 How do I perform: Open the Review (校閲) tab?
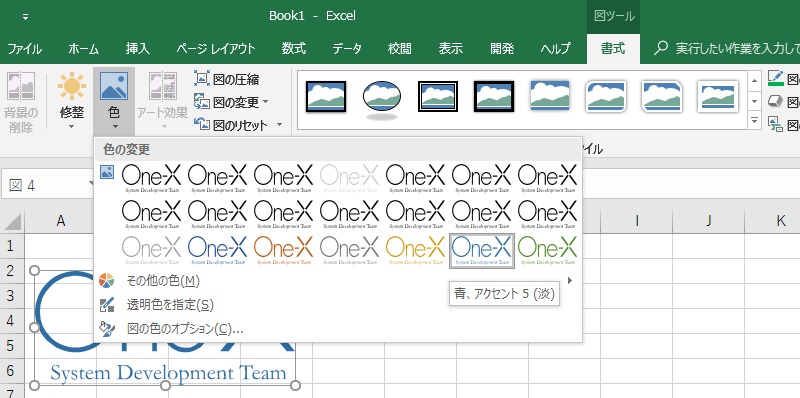point(399,49)
